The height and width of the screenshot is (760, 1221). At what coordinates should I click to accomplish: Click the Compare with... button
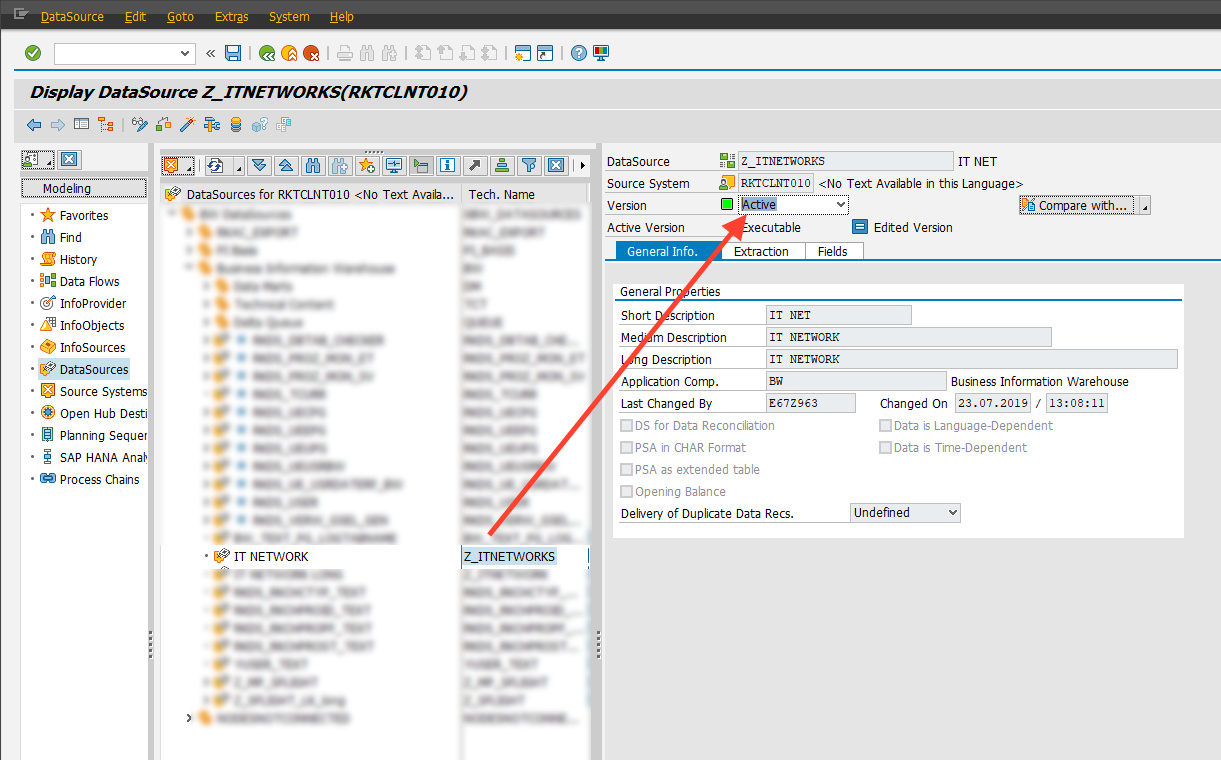tap(1076, 205)
